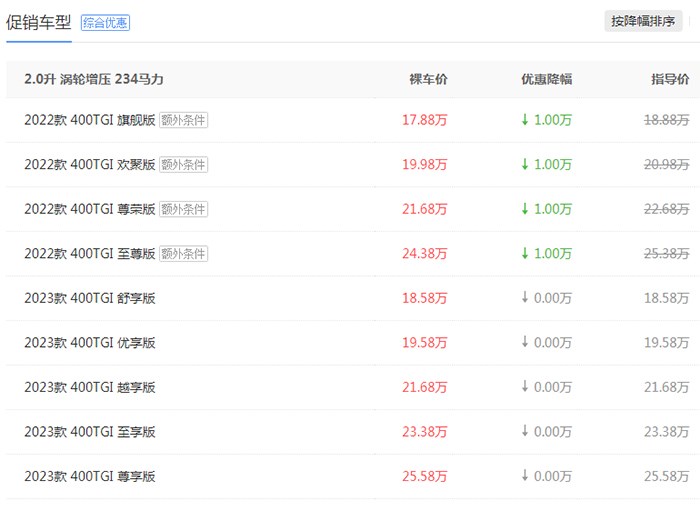This screenshot has width=700, height=511.
Task: Open 2023款 400TGI 优享版 model link
Action: pyautogui.click(x=90, y=343)
